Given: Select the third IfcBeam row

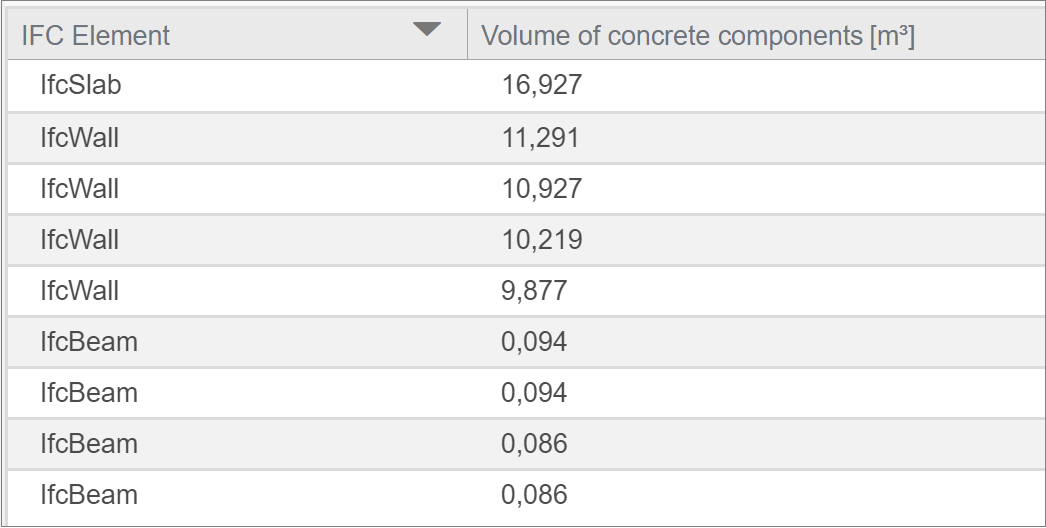Looking at the screenshot, I should [527, 444].
